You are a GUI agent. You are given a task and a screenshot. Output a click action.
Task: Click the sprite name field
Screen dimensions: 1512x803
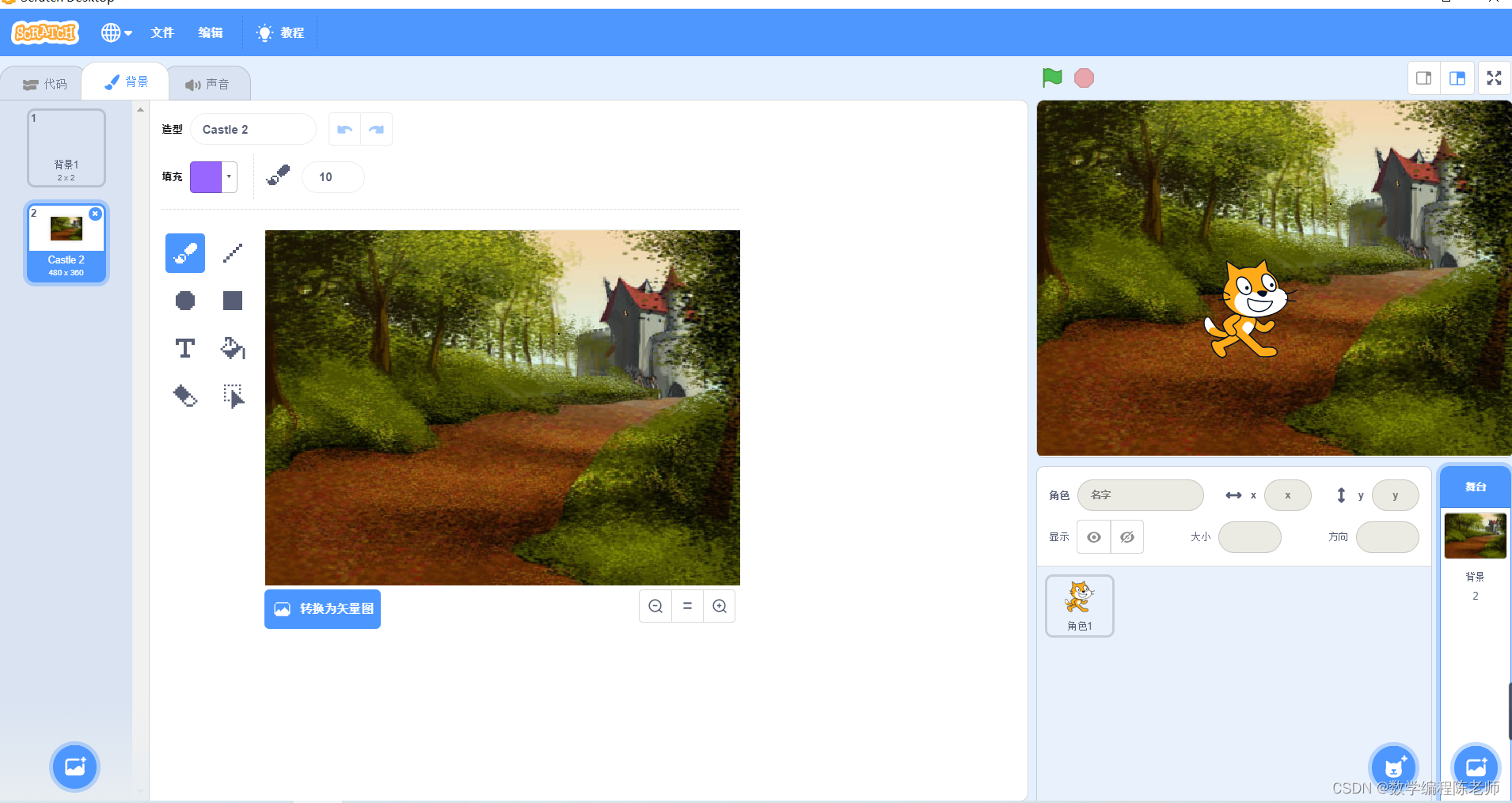pos(1141,495)
